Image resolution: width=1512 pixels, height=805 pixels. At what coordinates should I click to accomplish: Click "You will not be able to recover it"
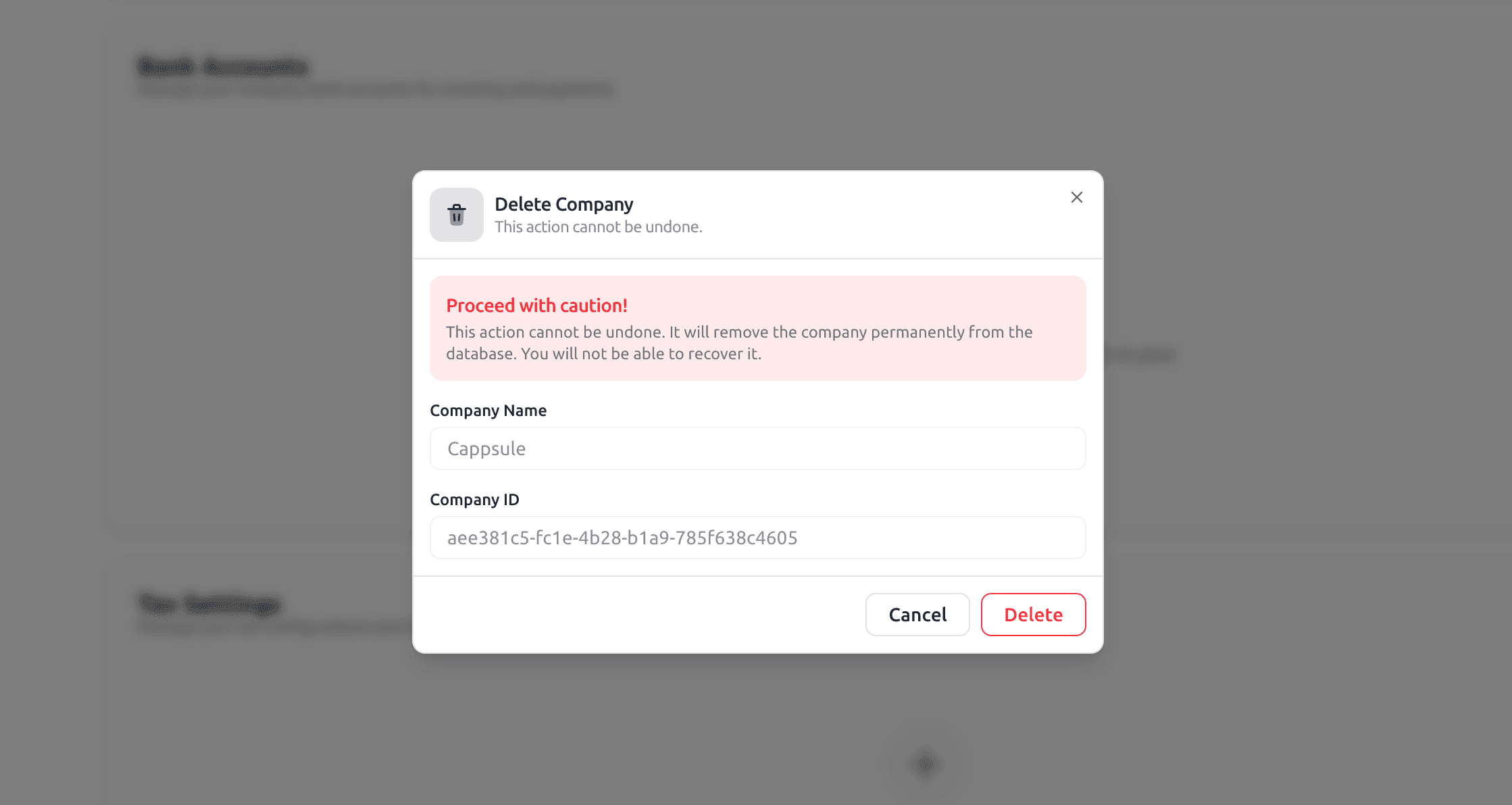[640, 354]
